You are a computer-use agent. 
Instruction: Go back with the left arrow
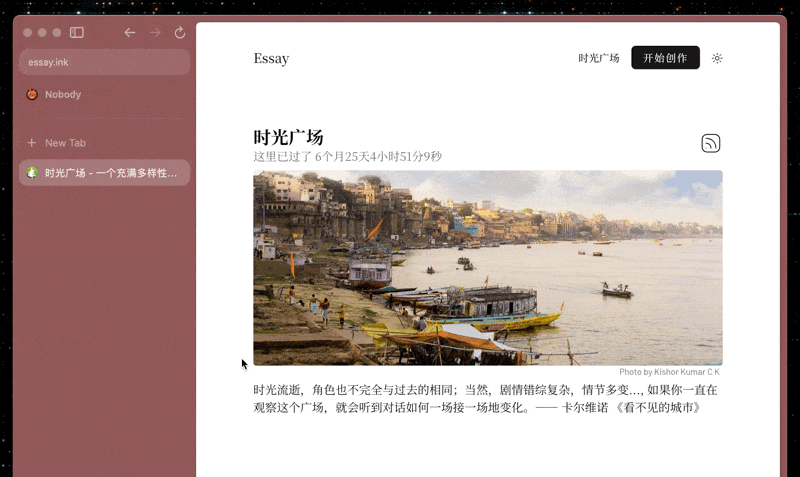130,33
